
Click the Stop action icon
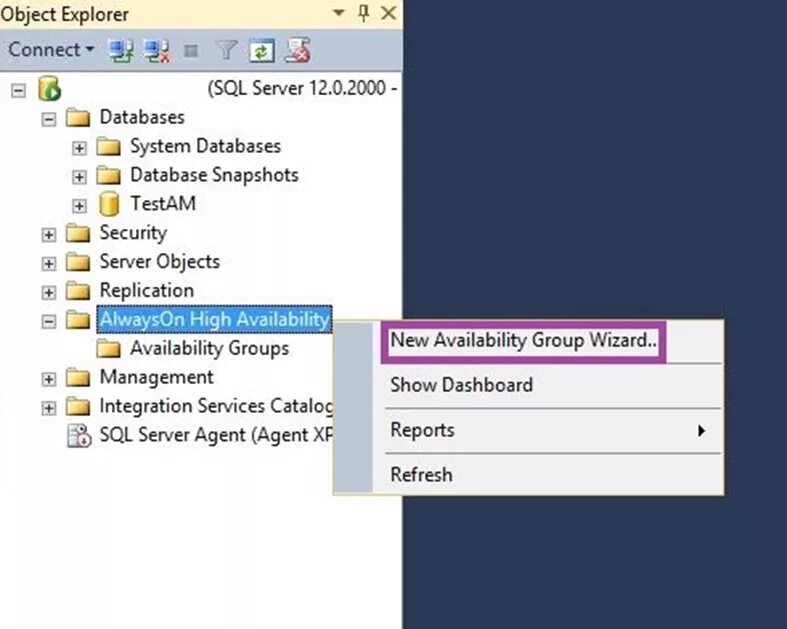[191, 51]
